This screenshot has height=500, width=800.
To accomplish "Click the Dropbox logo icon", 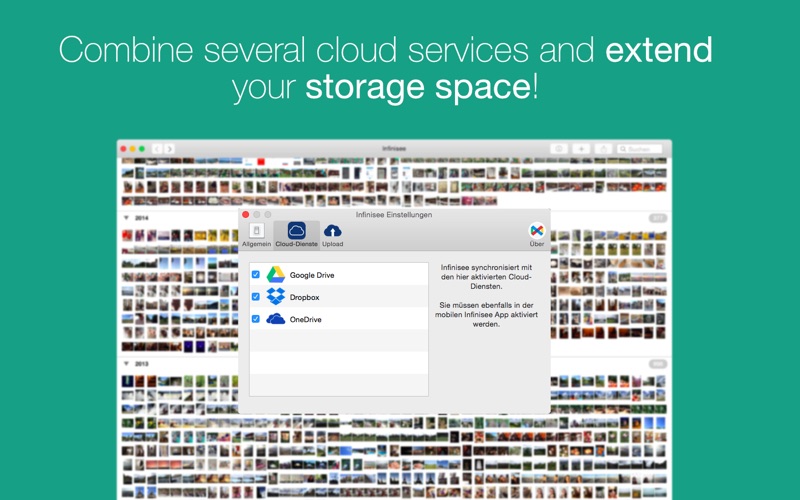I will click(x=276, y=296).
